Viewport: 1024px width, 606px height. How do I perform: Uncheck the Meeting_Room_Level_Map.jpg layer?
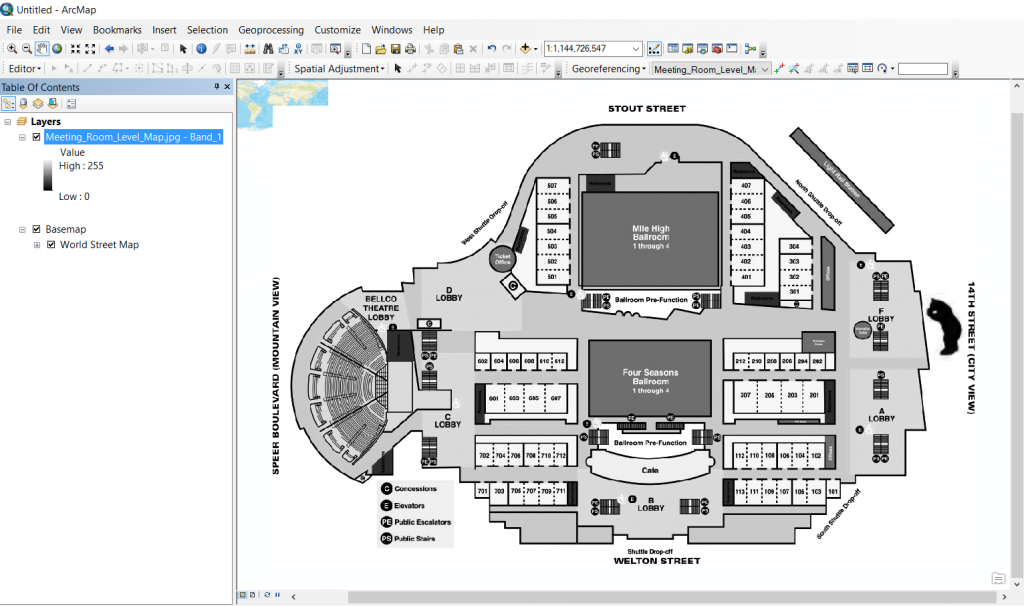(x=35, y=137)
